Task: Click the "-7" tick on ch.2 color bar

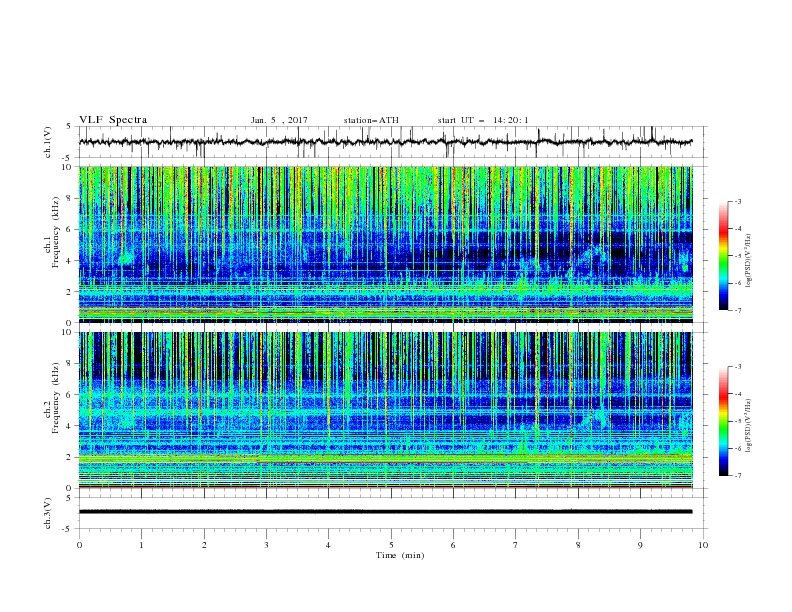Action: pyautogui.click(x=738, y=475)
